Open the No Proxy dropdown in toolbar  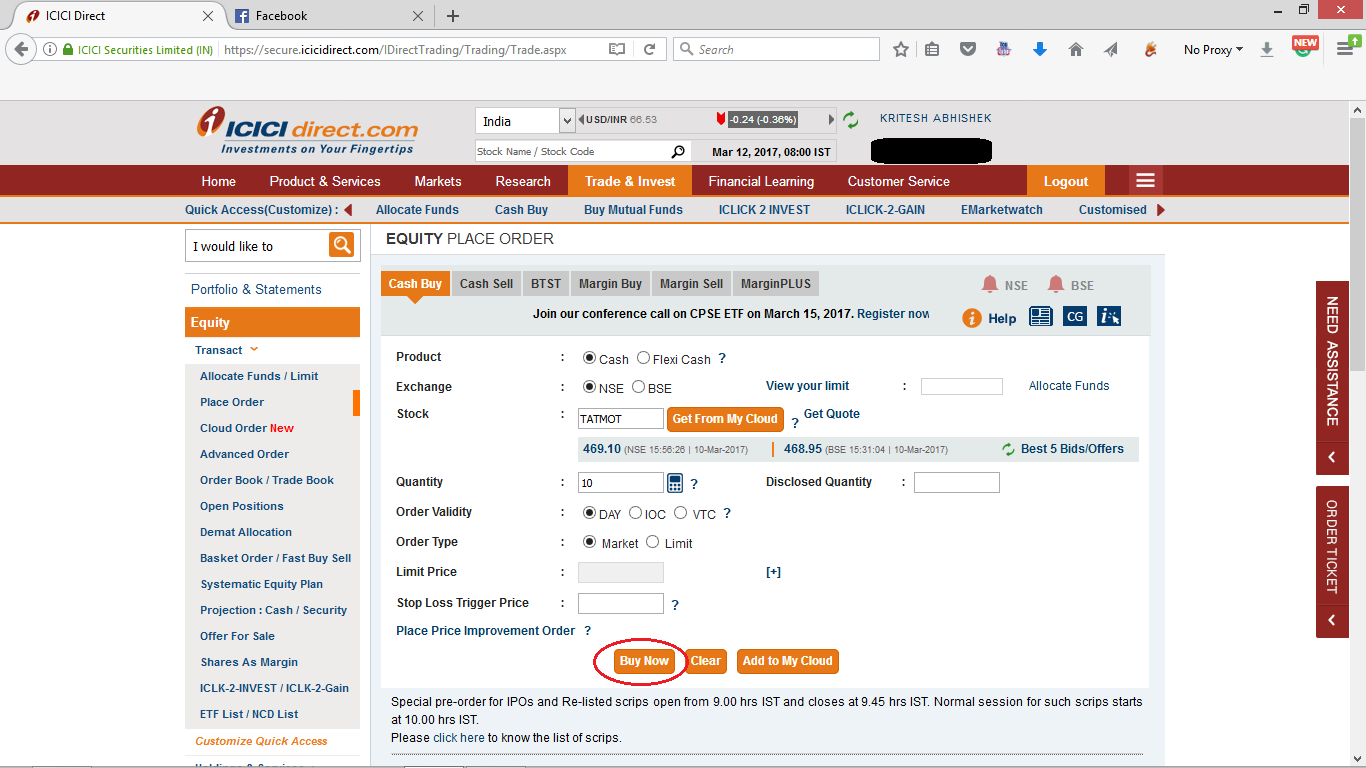[1213, 49]
